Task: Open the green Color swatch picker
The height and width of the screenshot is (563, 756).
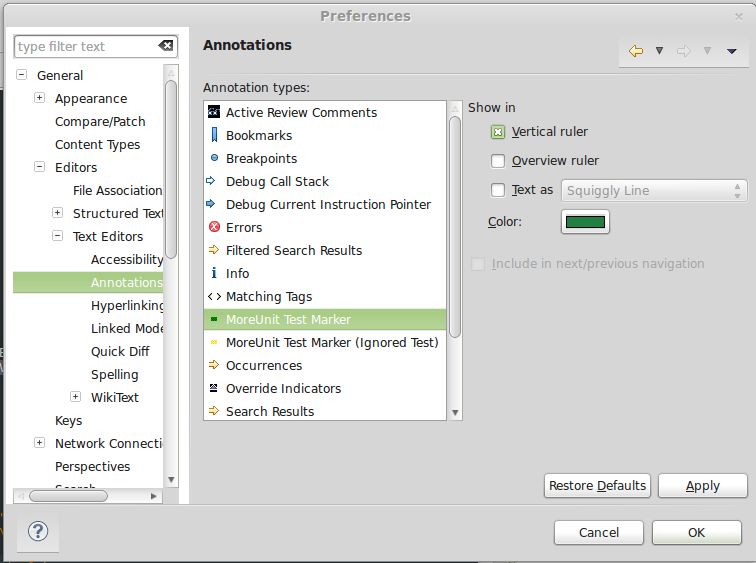Action: [x=585, y=222]
